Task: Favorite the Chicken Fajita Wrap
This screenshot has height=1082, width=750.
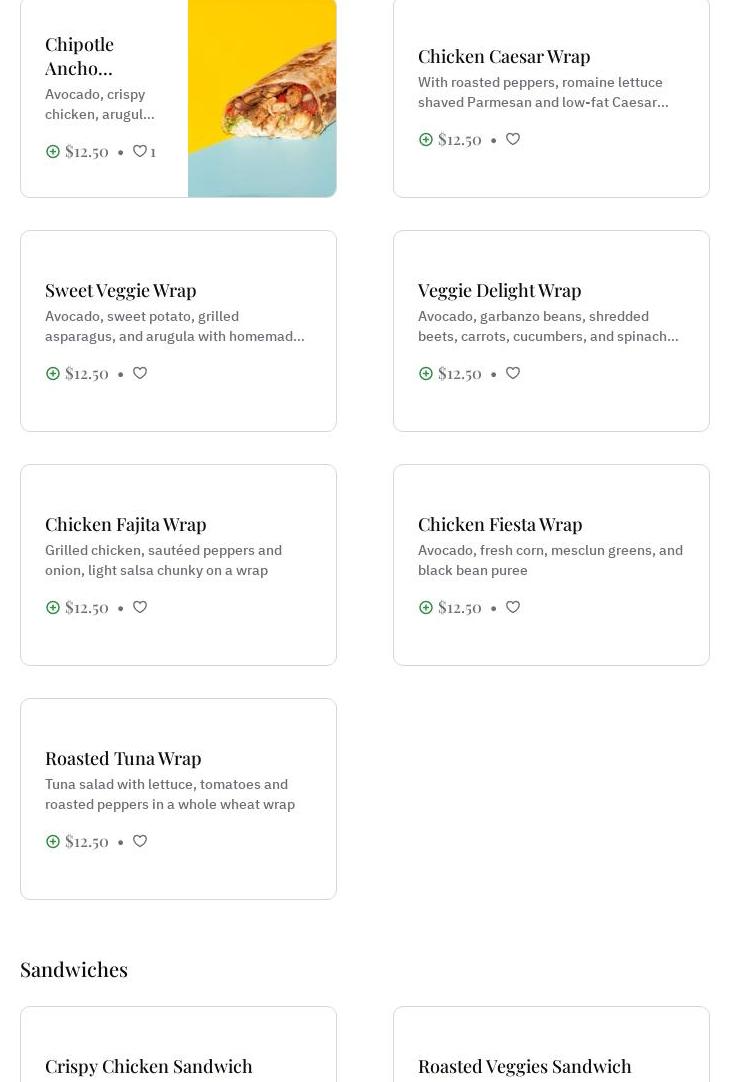Action: 140,607
